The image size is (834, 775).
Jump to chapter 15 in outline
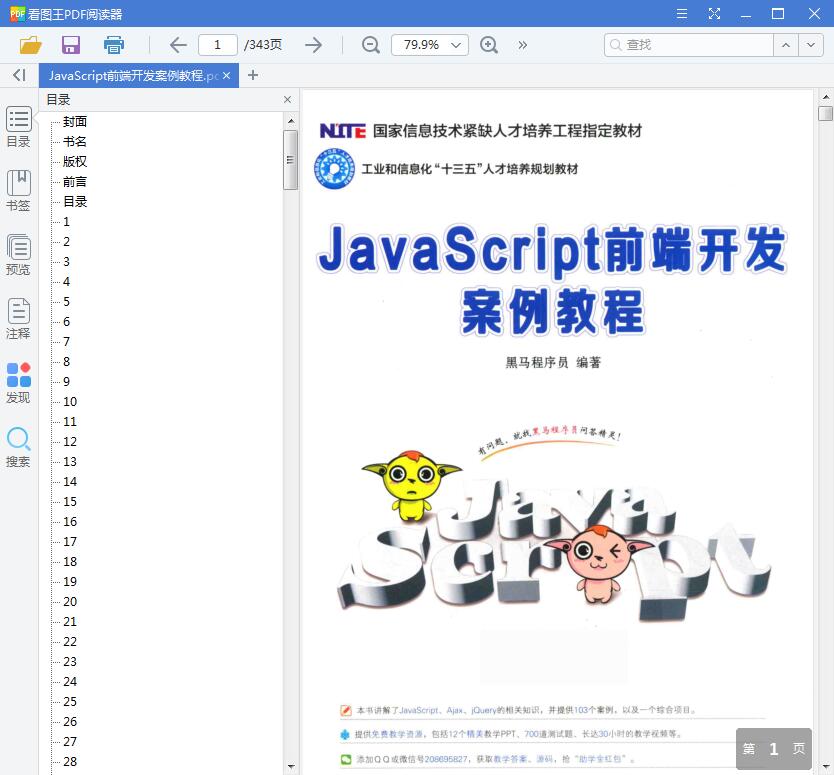(70, 502)
